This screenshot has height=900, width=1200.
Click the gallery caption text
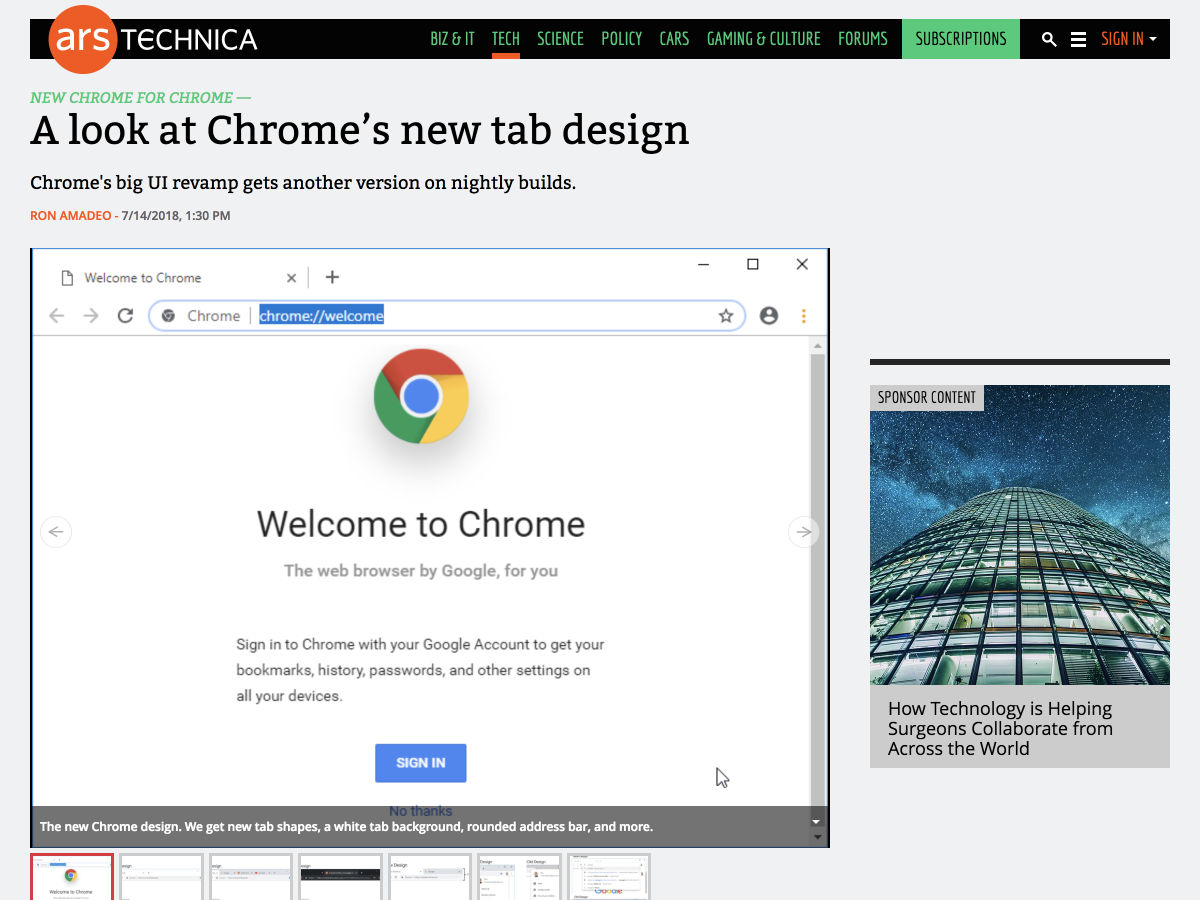click(346, 827)
